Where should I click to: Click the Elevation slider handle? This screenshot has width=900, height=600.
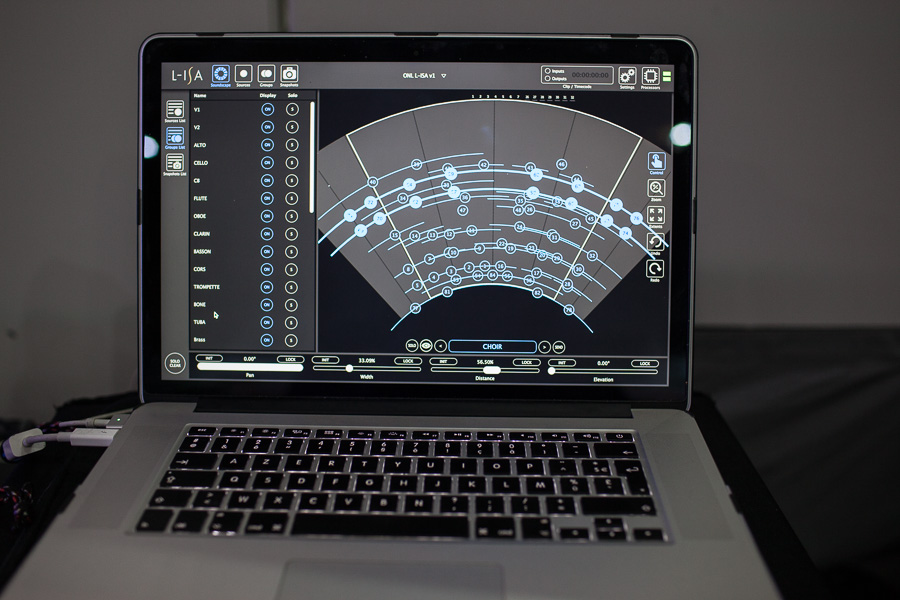[x=552, y=371]
